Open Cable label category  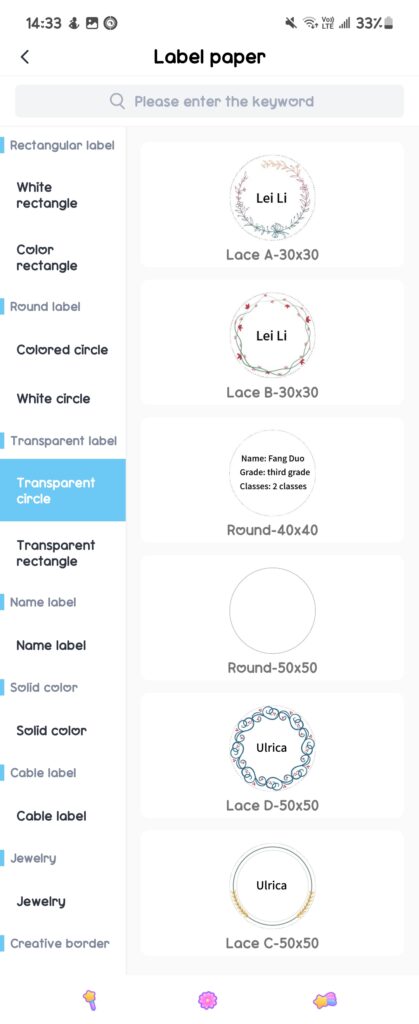[63, 816]
